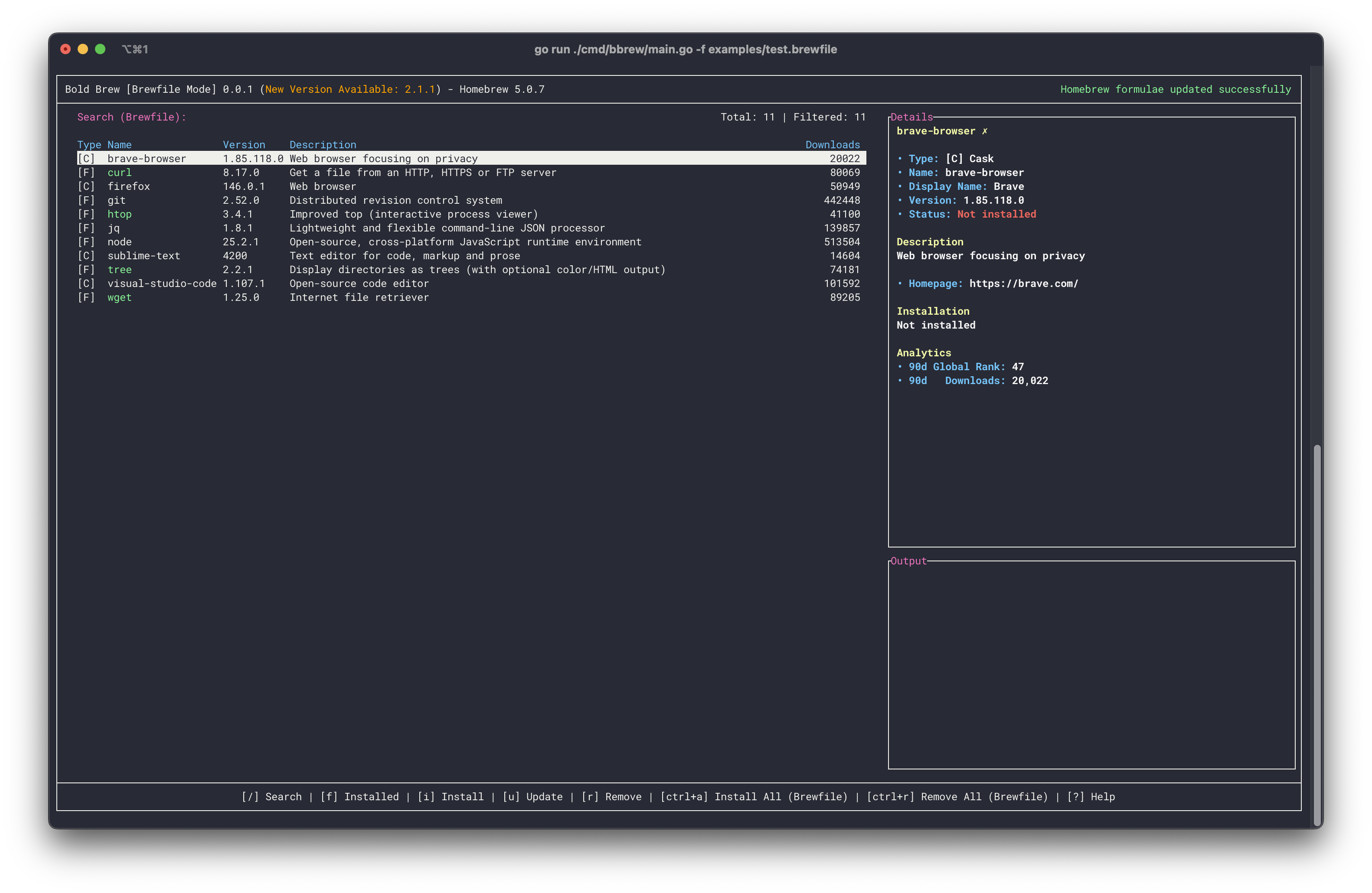This screenshot has height=893, width=1372.
Task: Click the green zoom window button
Action: pos(100,49)
